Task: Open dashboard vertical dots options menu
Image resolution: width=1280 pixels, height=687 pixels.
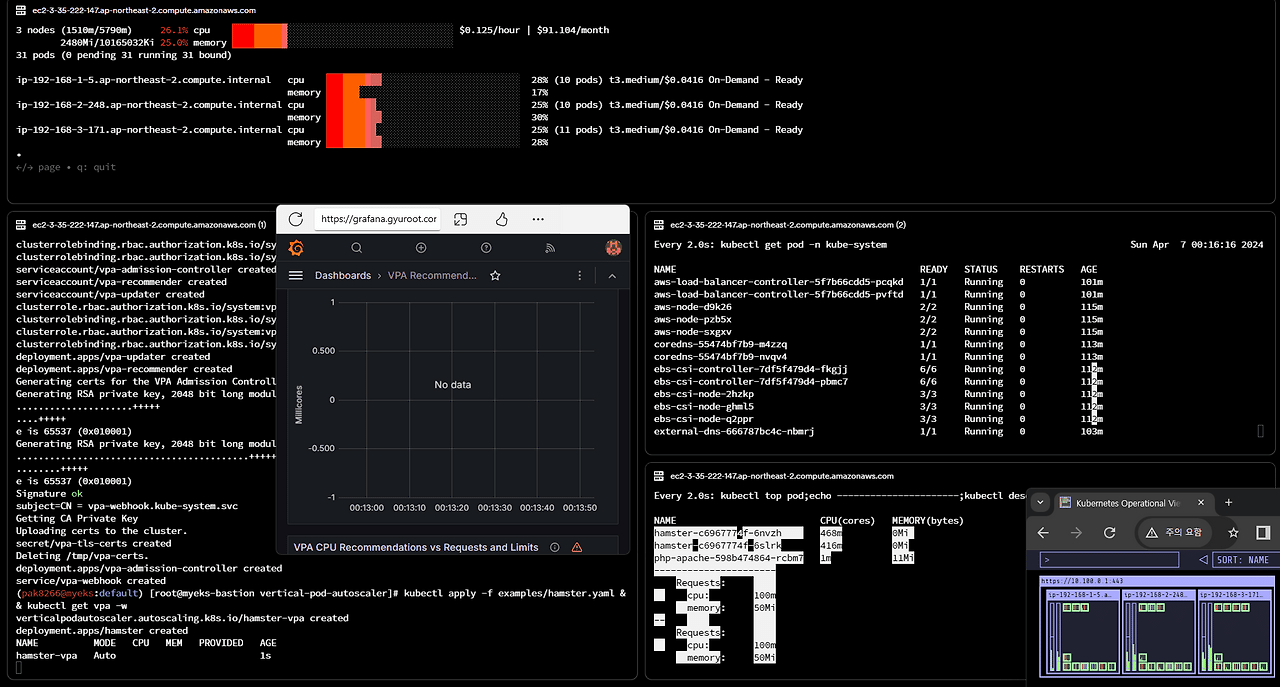Action: click(x=580, y=275)
